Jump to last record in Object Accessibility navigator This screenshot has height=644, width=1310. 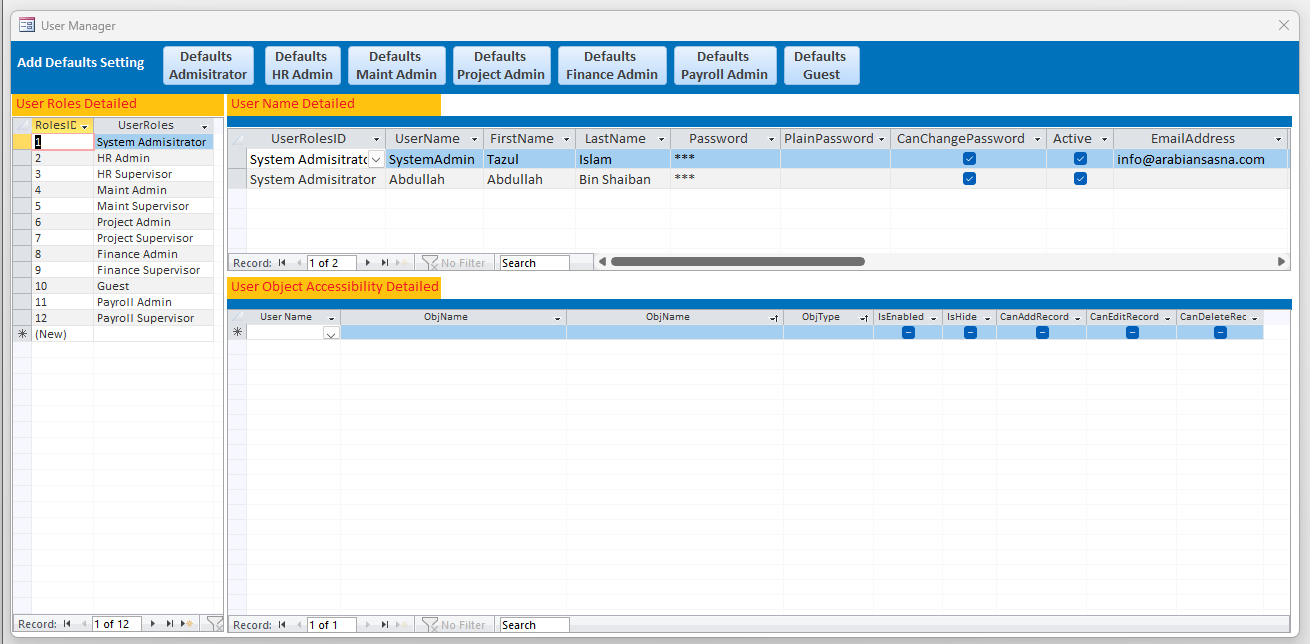[x=385, y=625]
